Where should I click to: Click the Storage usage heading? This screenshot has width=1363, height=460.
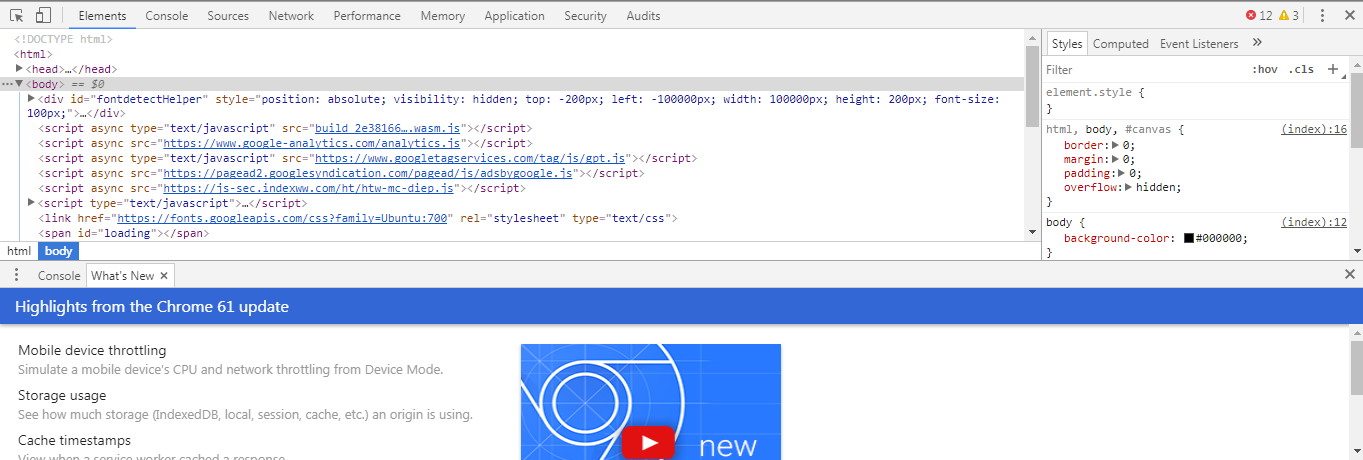(62, 396)
